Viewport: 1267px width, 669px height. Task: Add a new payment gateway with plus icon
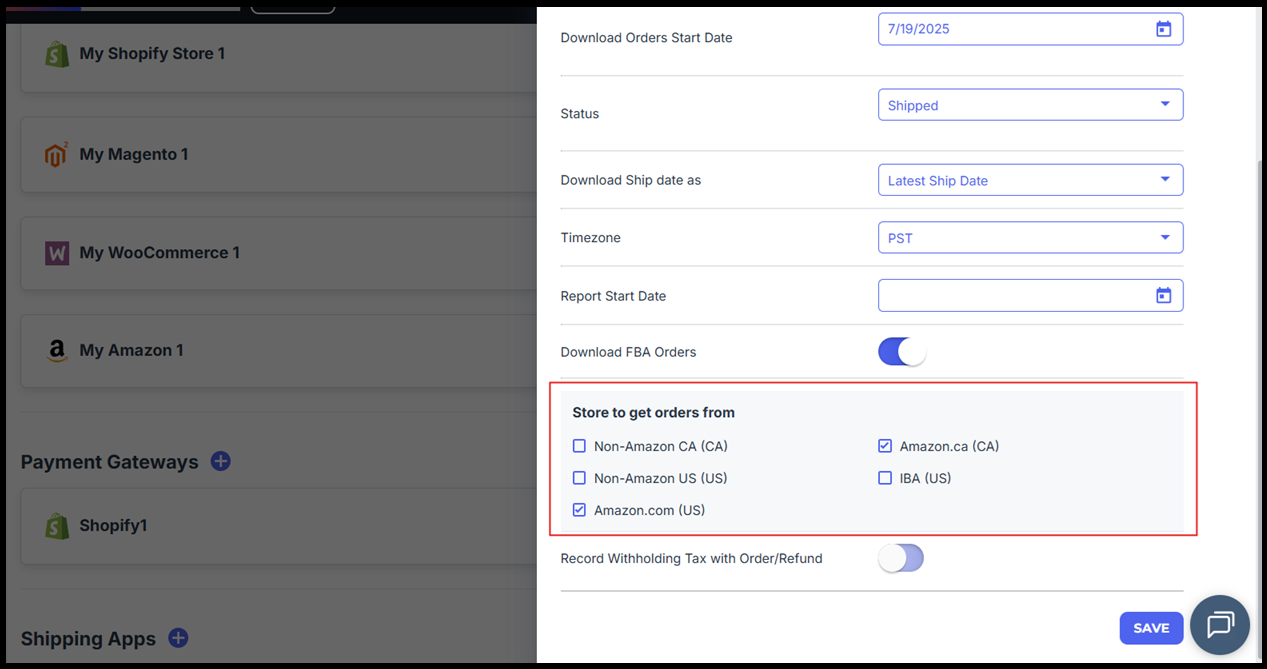tap(221, 461)
